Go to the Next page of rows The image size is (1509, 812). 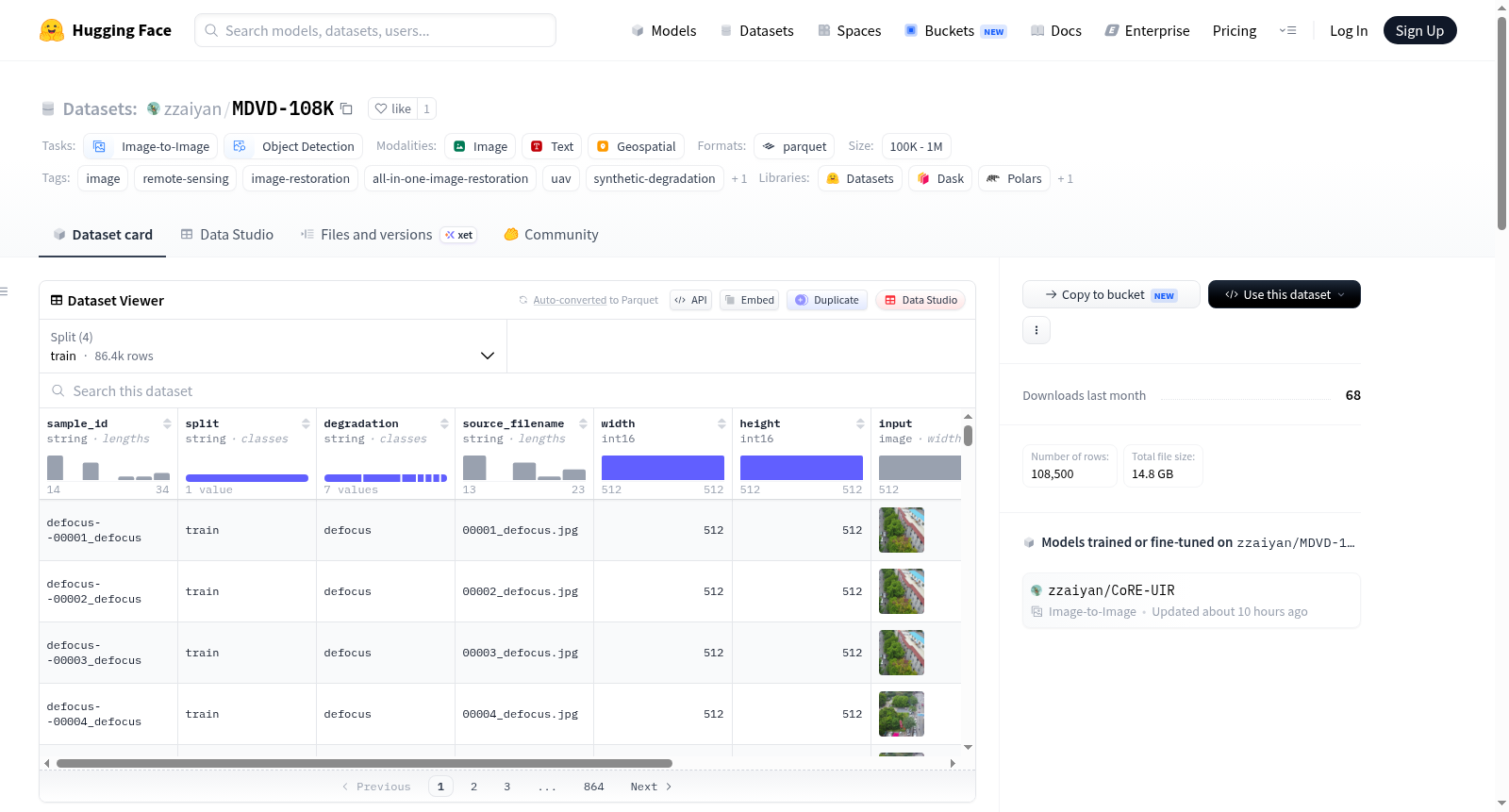click(651, 787)
